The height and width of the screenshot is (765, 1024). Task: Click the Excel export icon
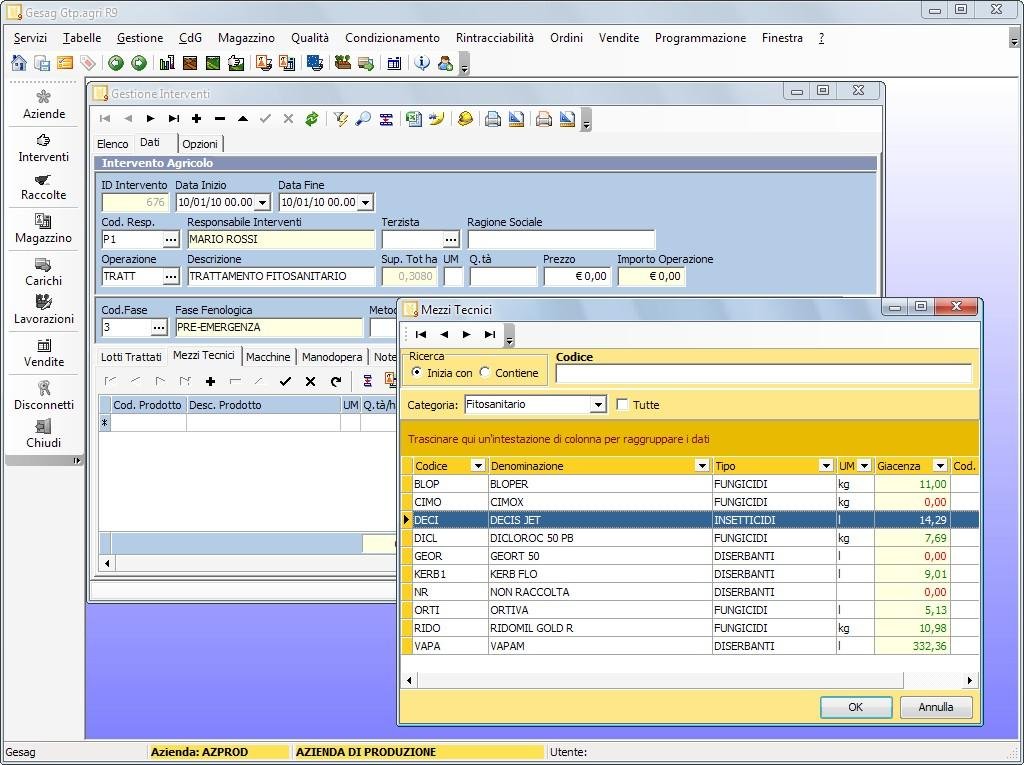pos(414,119)
